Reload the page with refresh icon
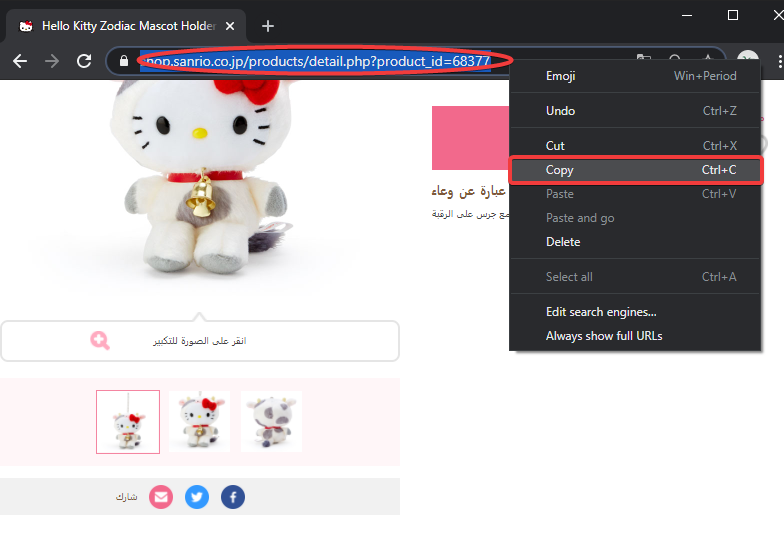This screenshot has height=536, width=784. tap(84, 61)
